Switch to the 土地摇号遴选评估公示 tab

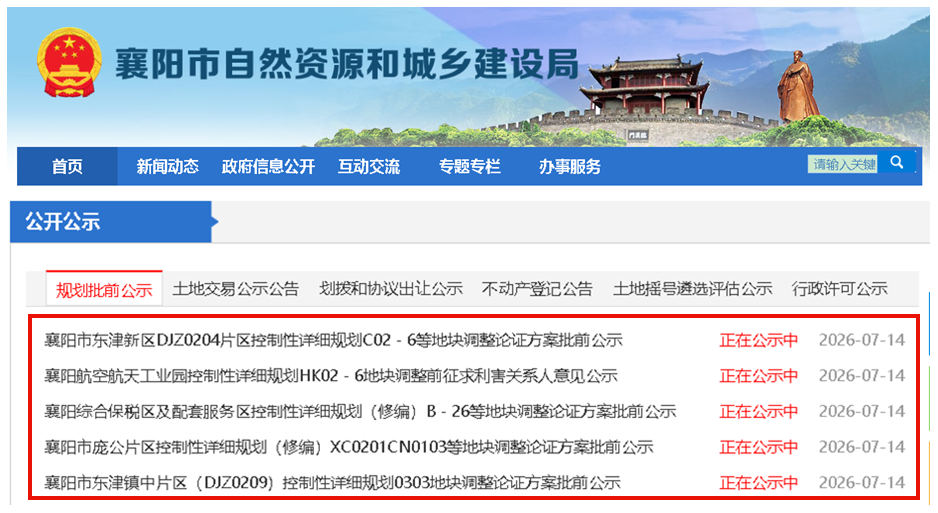pyautogui.click(x=693, y=289)
